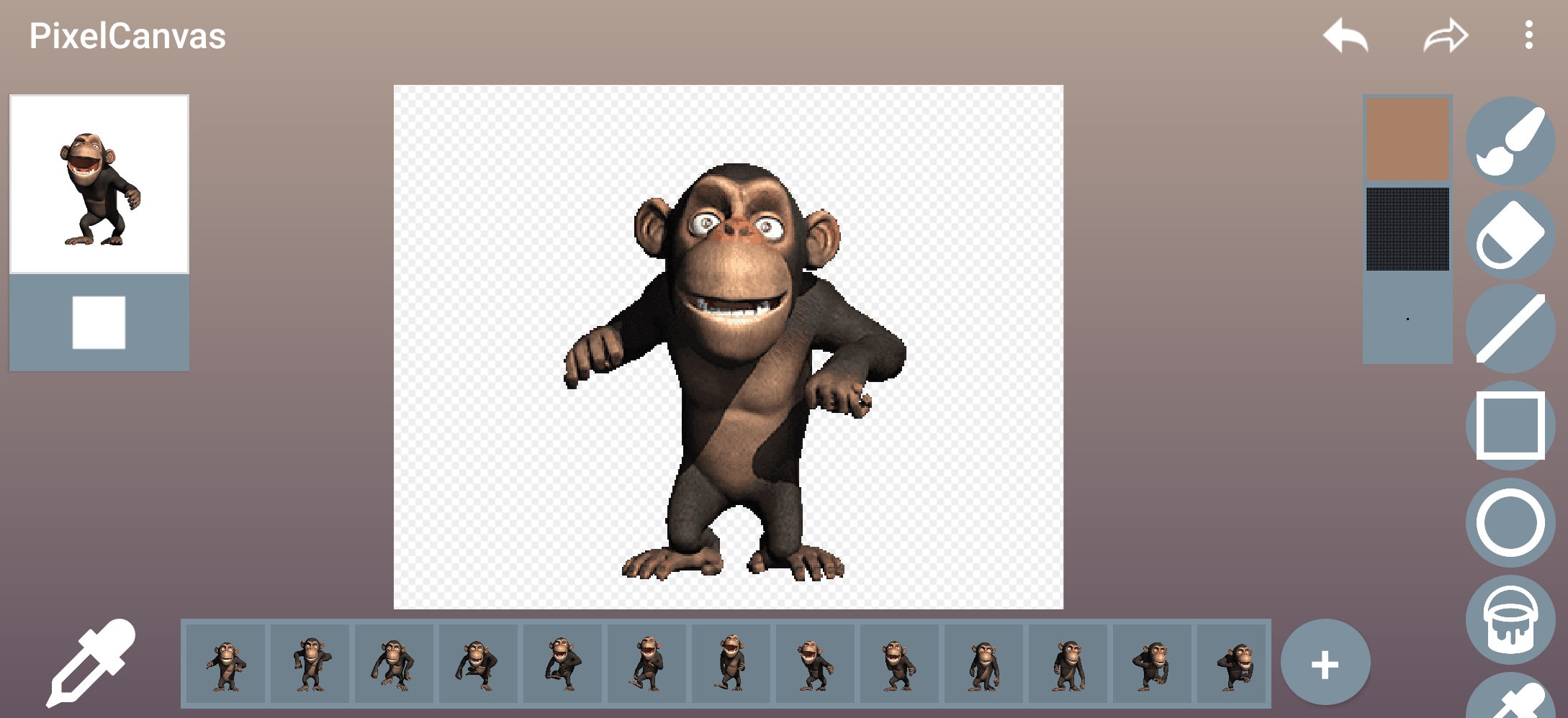Image resolution: width=1568 pixels, height=718 pixels.
Task: Select the paintbrush tool
Action: 1510,141
